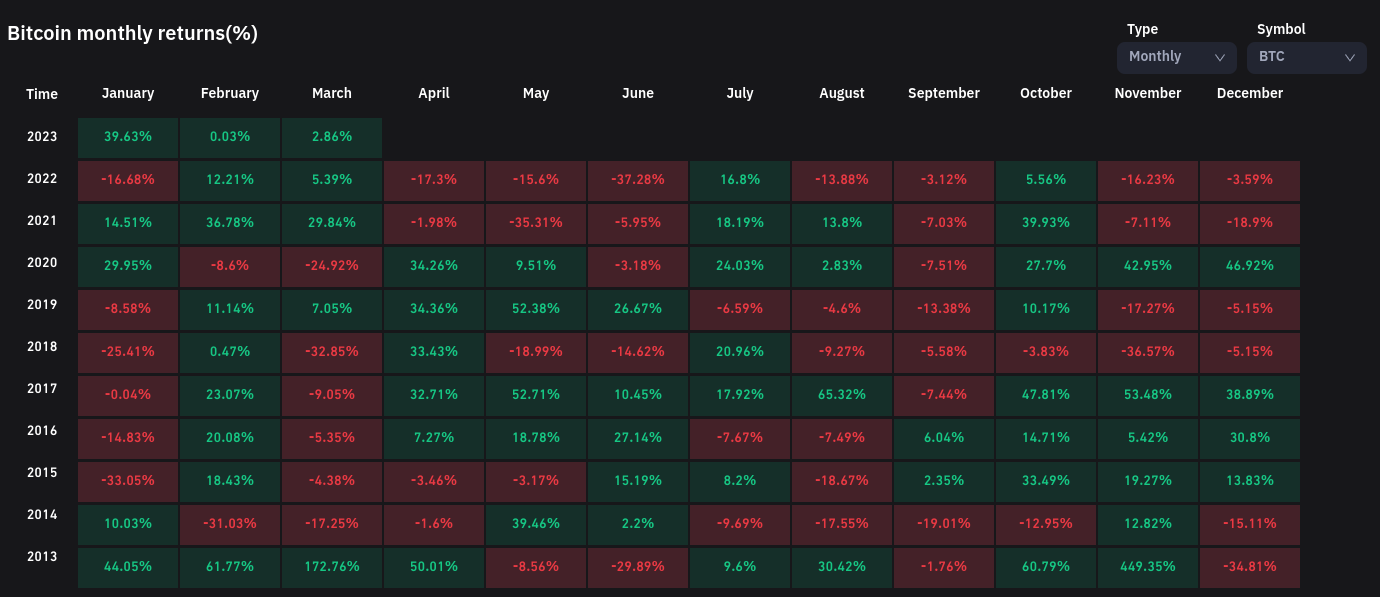Click the Time column header
Image resolution: width=1380 pixels, height=597 pixels.
click(42, 94)
